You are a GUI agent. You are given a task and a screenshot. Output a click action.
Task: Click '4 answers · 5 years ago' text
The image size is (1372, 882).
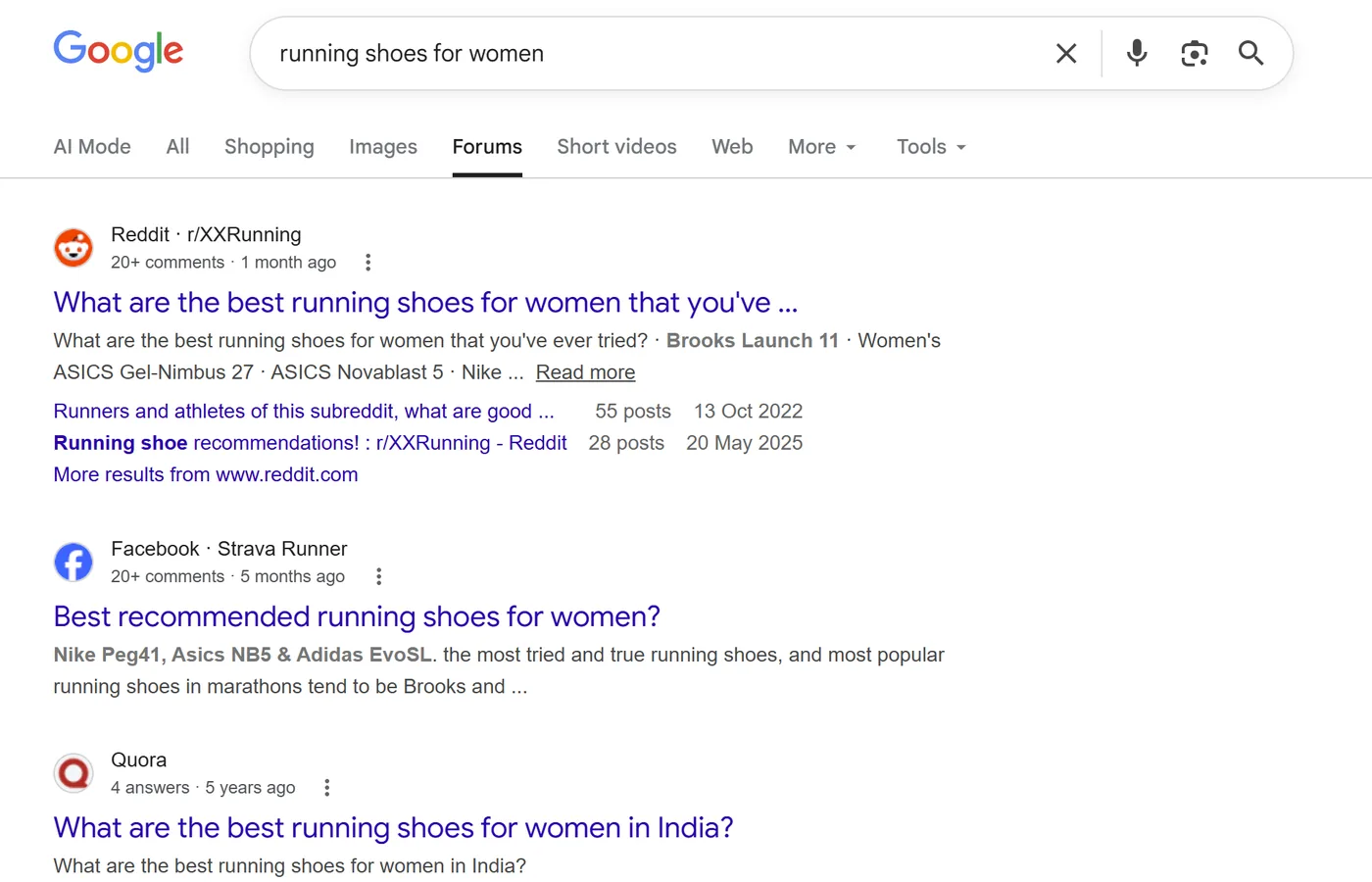tap(203, 787)
